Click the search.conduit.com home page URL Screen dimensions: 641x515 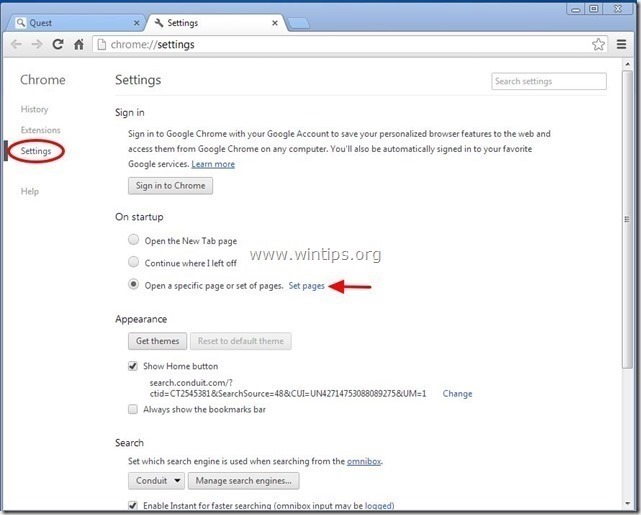point(288,388)
